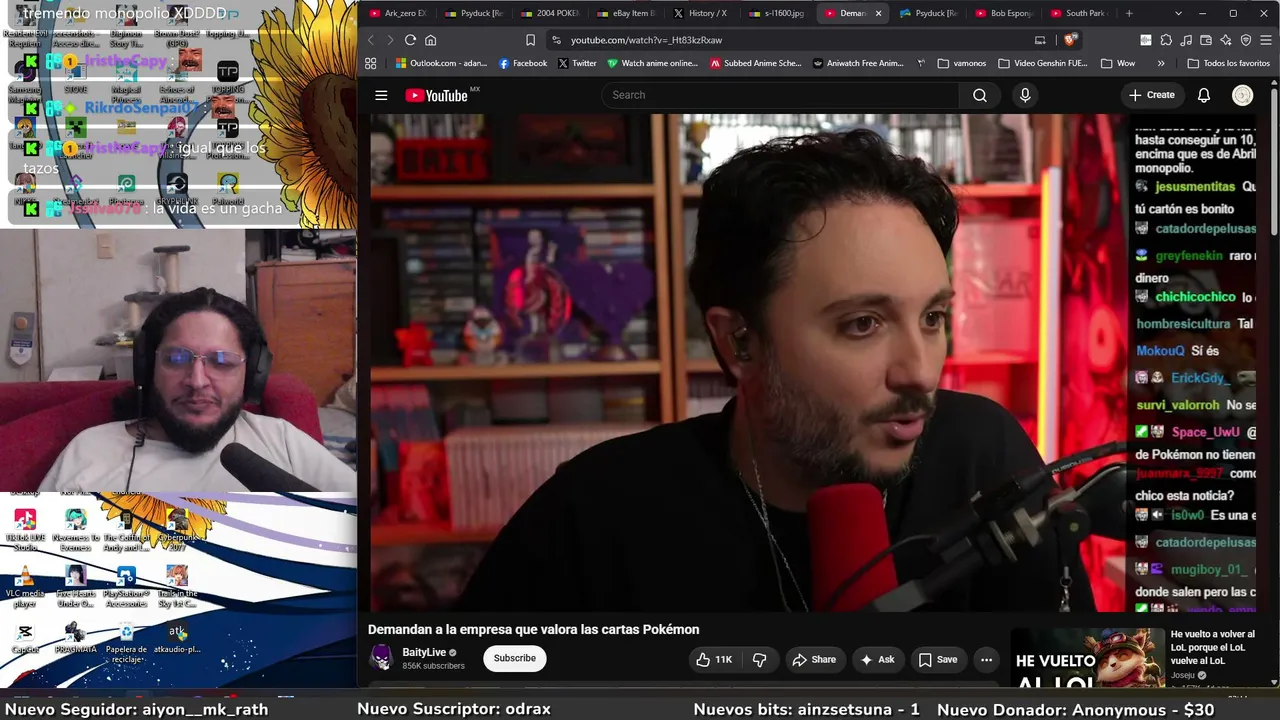Save the video to a playlist
This screenshot has width=1280, height=720.
[x=938, y=659]
